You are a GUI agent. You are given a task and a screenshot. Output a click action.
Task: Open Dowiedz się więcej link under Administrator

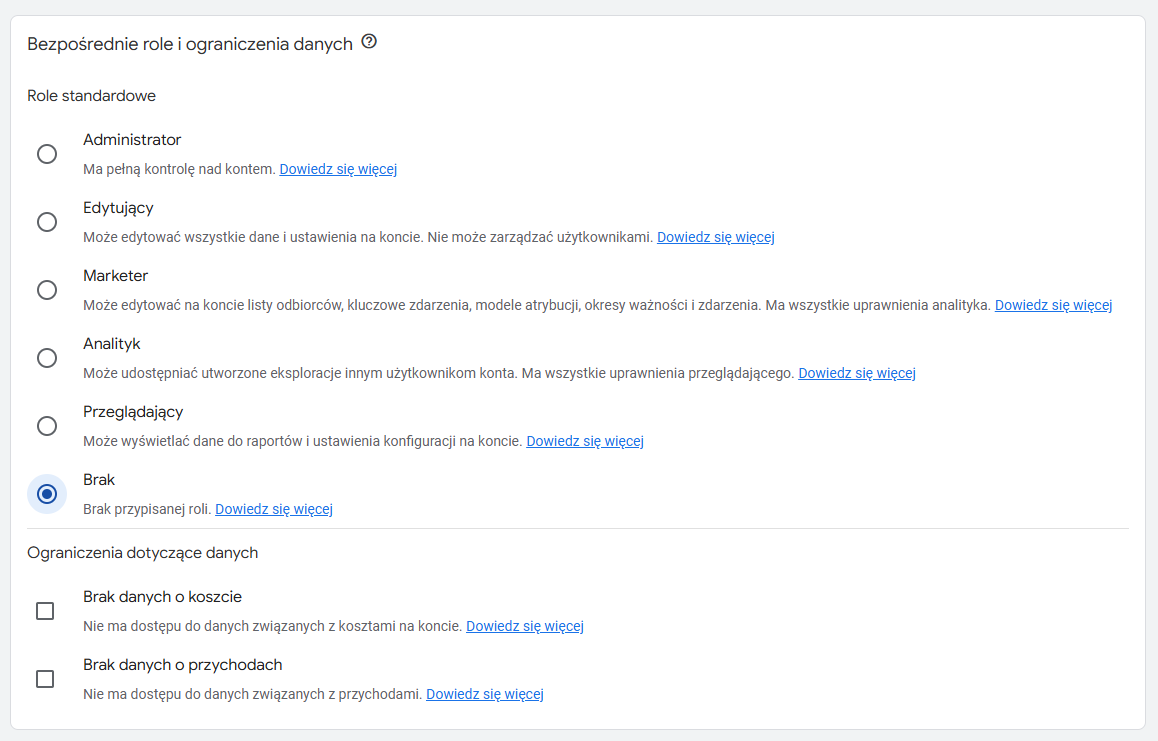point(338,169)
